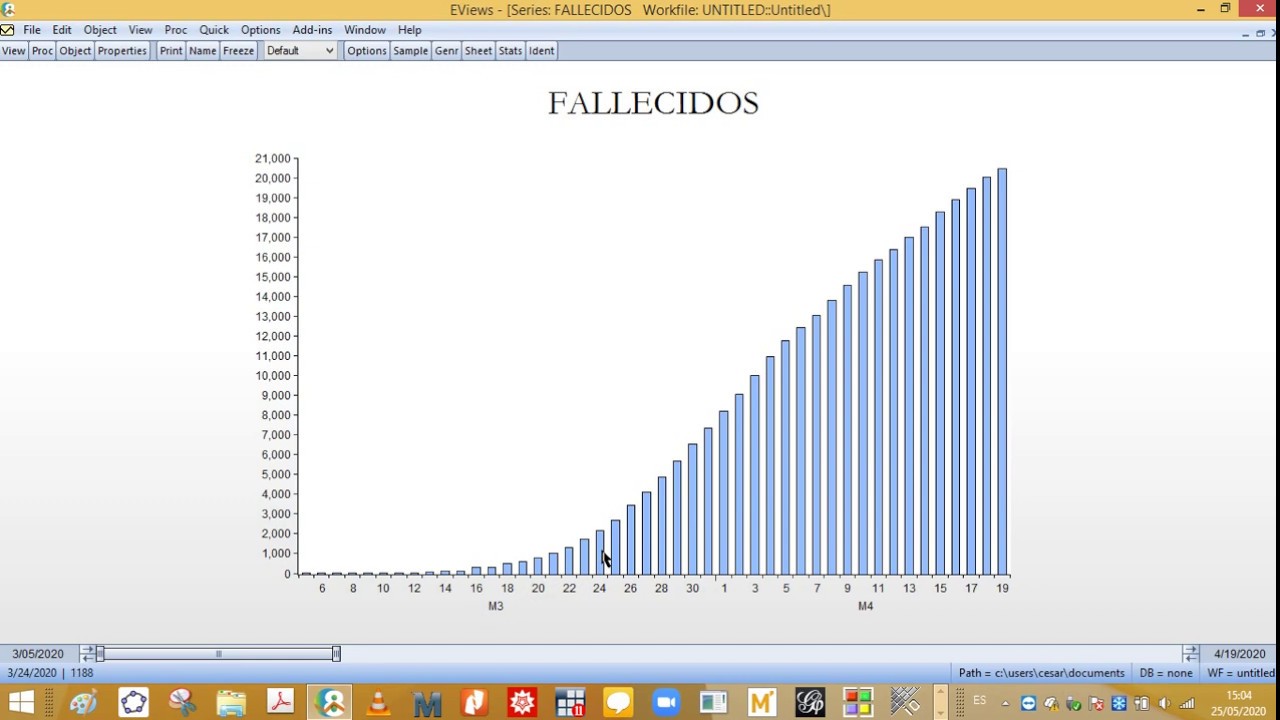Open the colorful squares app icon

click(x=858, y=702)
